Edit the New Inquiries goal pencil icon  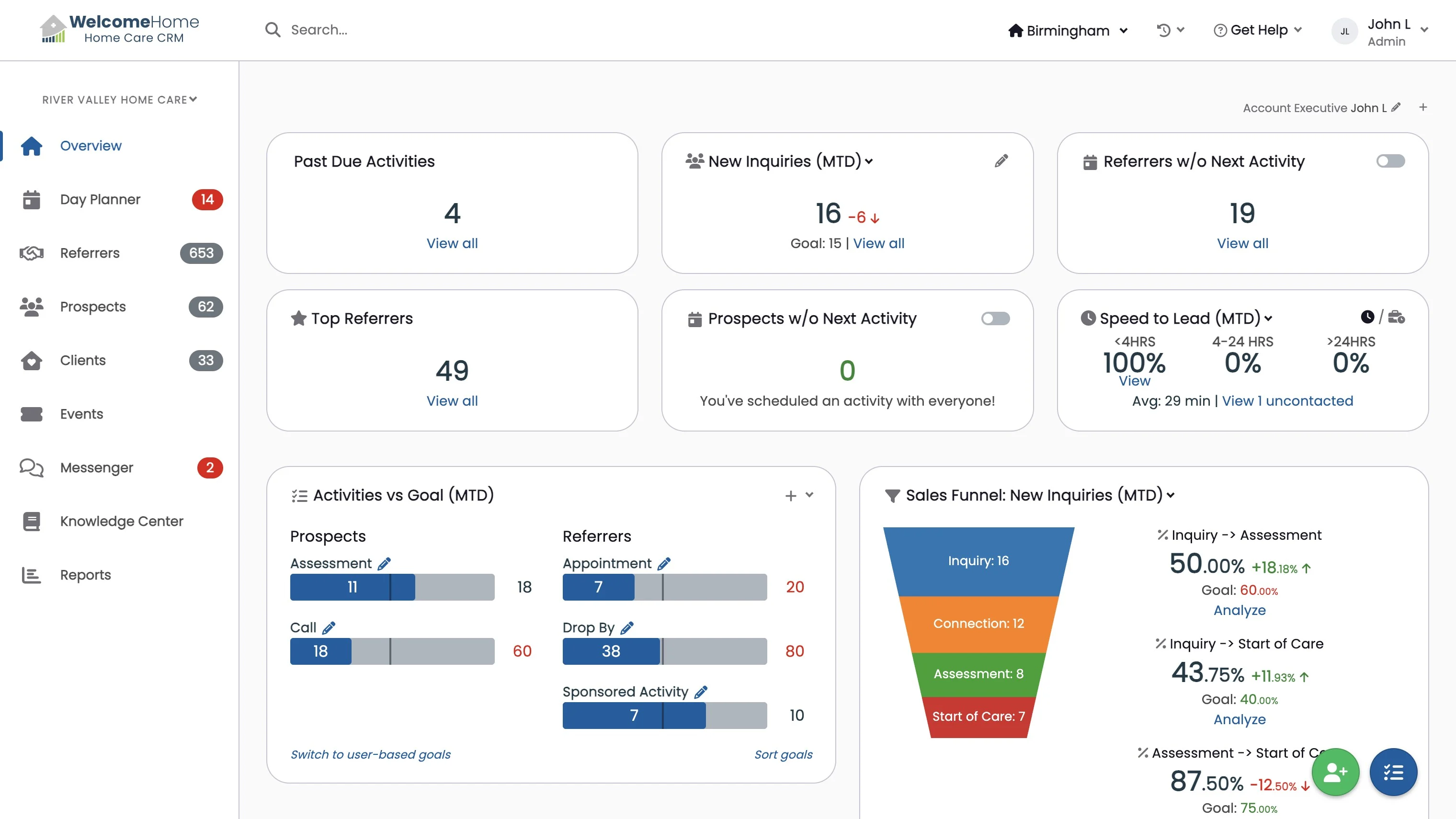click(x=1001, y=161)
